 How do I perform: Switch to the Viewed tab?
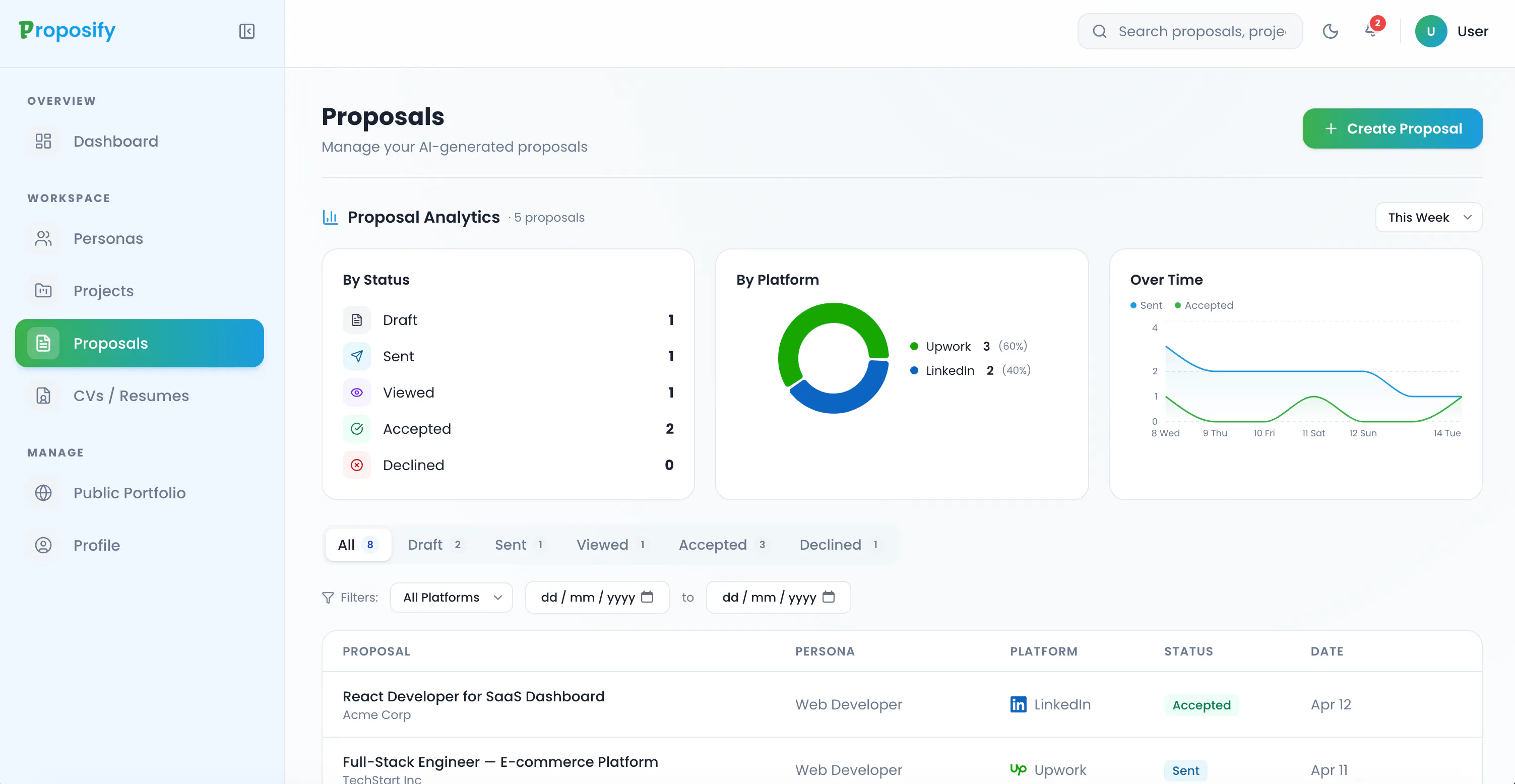[x=612, y=545]
